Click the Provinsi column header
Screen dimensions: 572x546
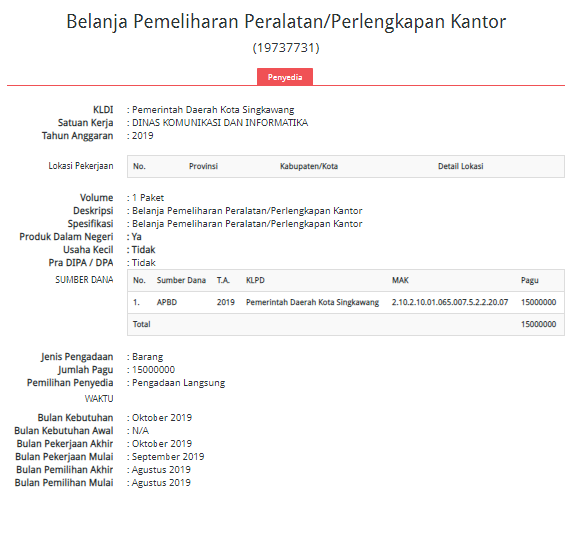203,166
